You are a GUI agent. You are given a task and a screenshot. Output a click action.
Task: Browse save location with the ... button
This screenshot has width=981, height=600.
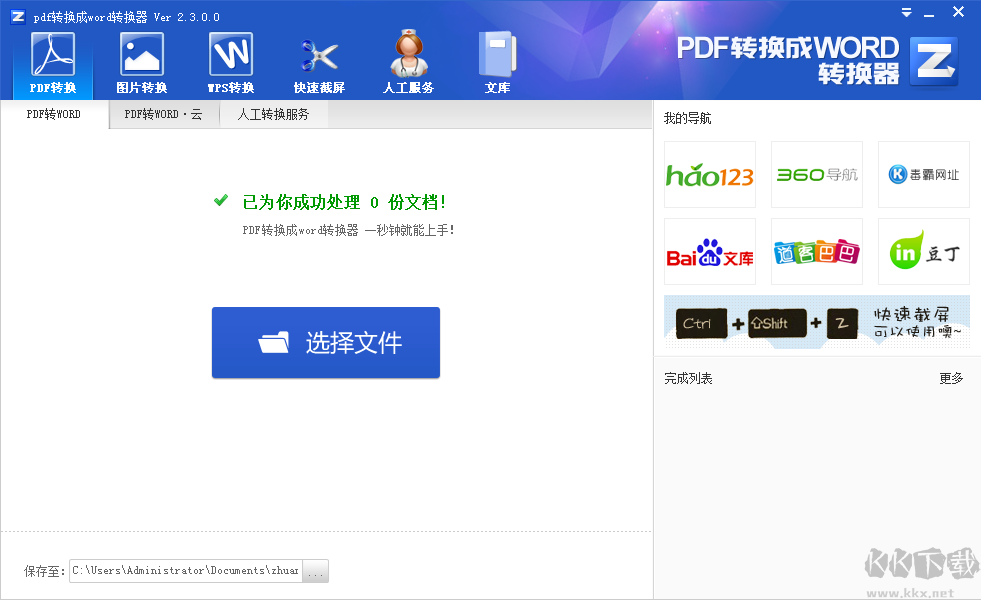(315, 570)
